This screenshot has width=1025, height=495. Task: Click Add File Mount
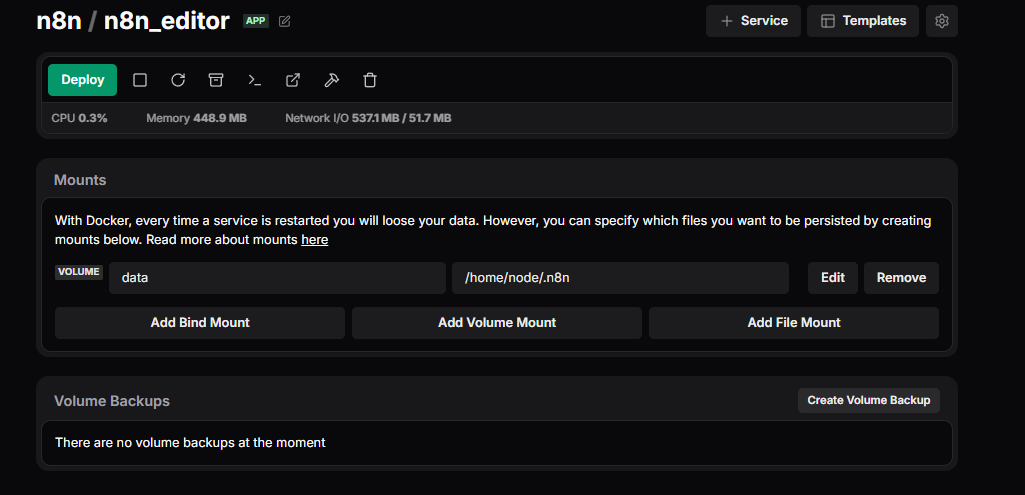(x=794, y=323)
